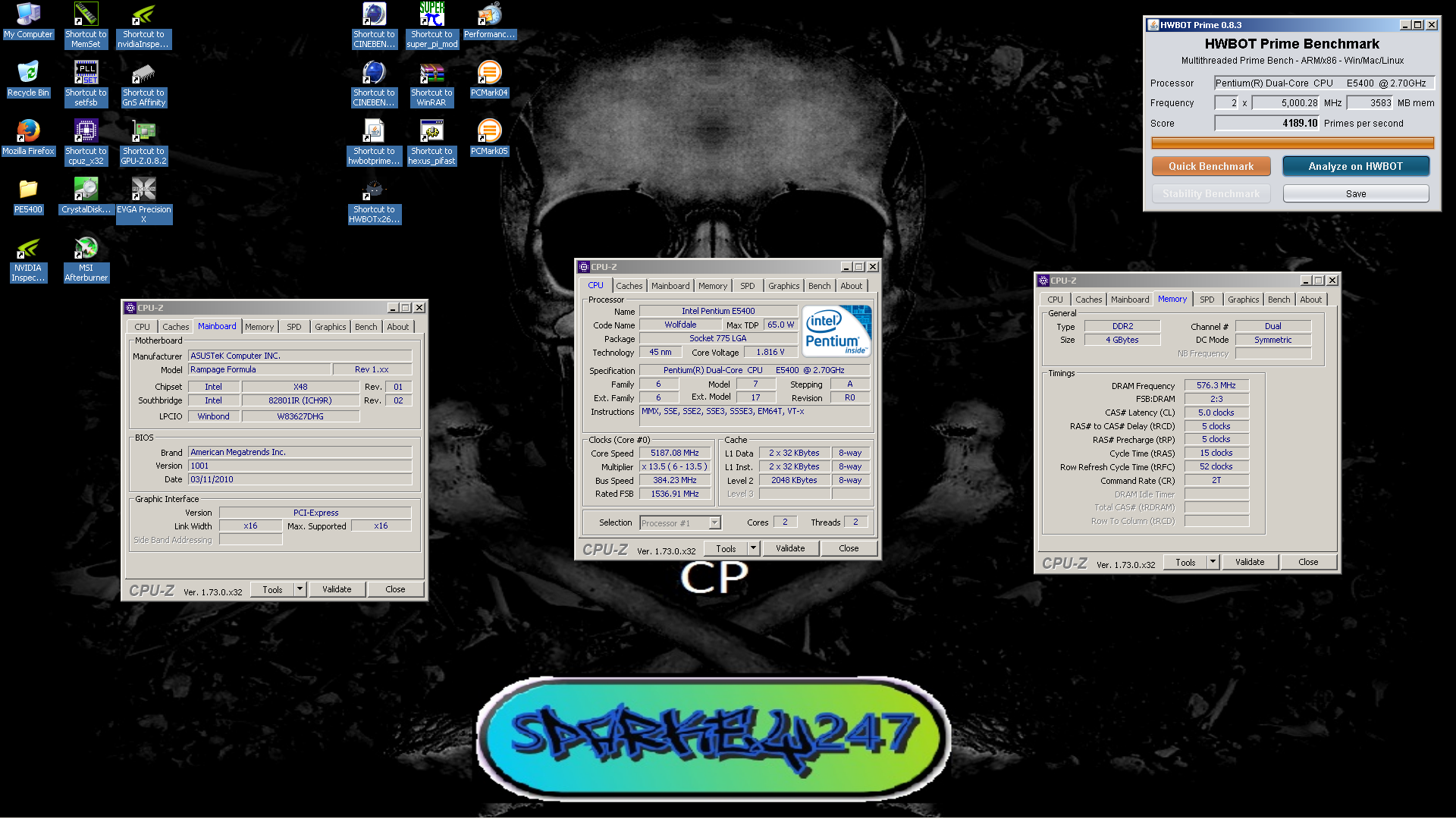
Task: Launch NVIDIA Inspector desktop shortcut
Action: pyautogui.click(x=28, y=259)
